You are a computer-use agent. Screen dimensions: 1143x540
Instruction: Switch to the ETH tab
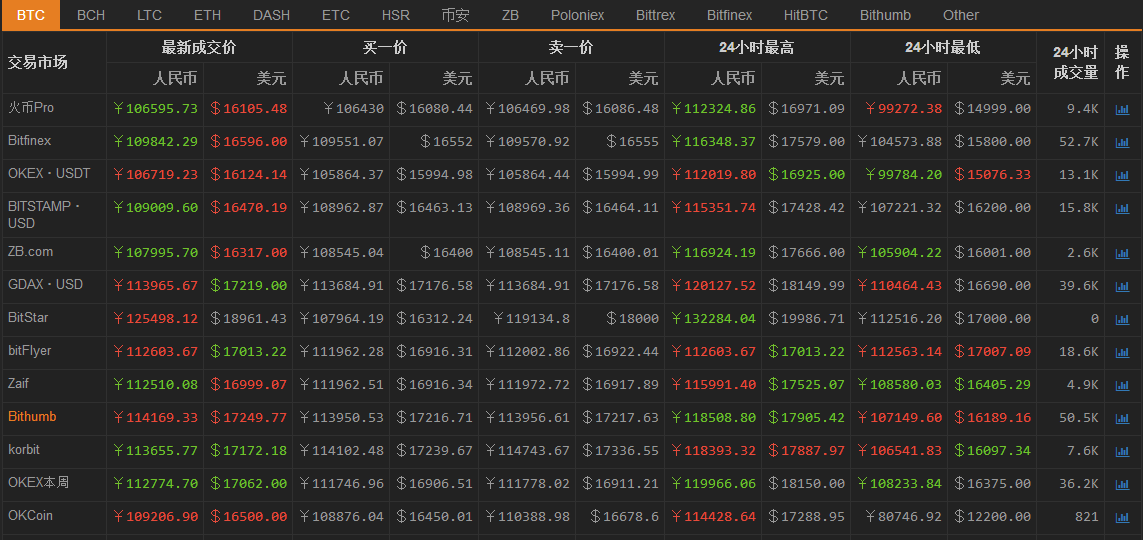[x=208, y=15]
